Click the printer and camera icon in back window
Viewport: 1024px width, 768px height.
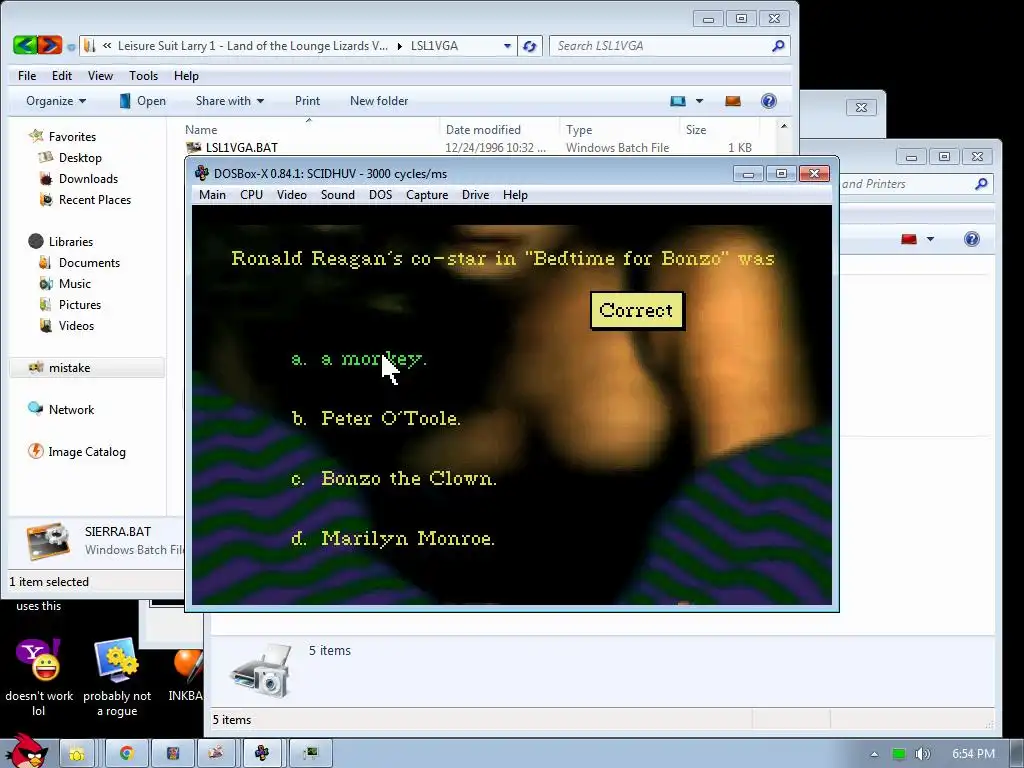(261, 671)
